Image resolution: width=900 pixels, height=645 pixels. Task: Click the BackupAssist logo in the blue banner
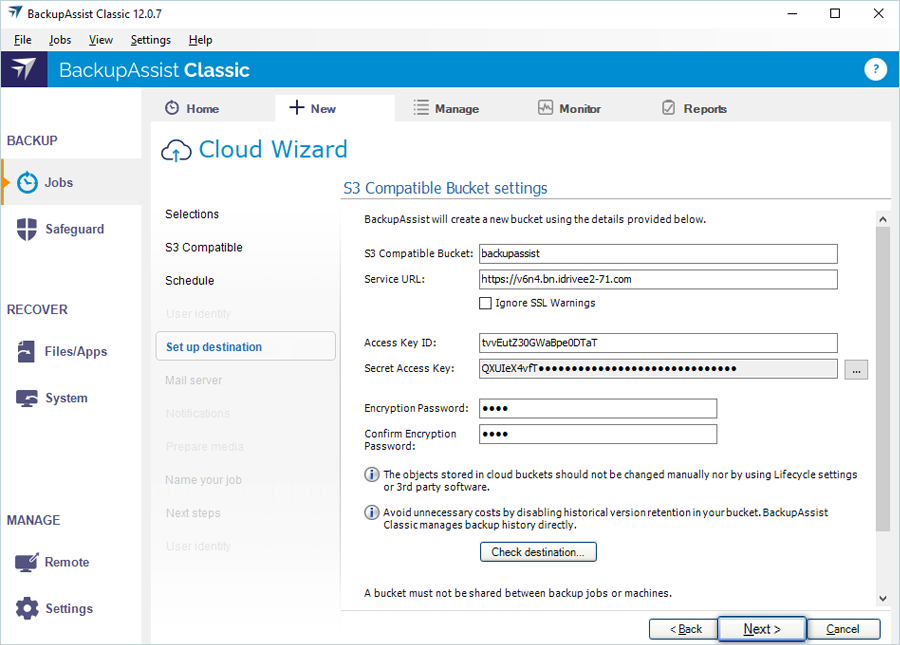[24, 69]
